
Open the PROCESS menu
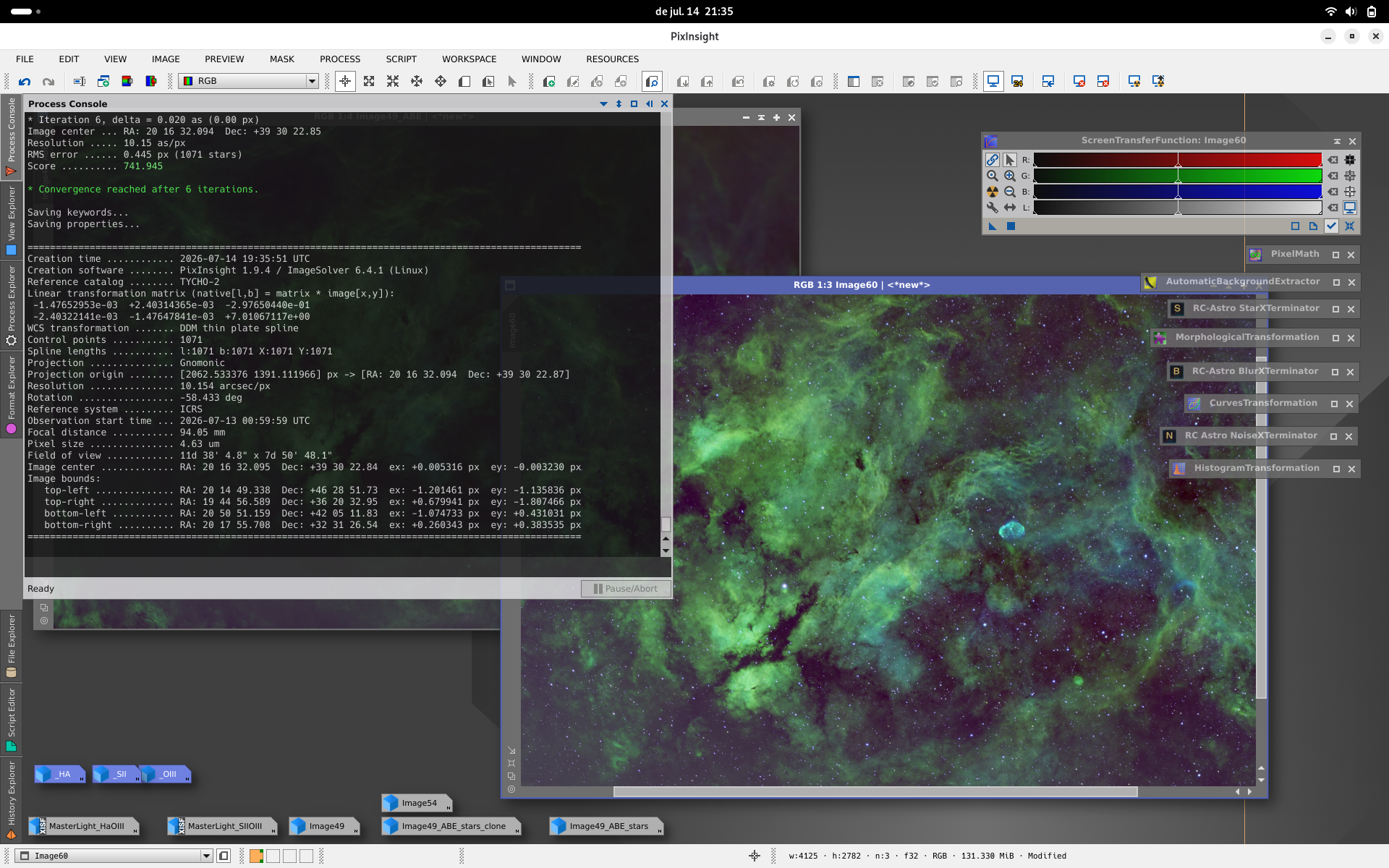coord(340,59)
